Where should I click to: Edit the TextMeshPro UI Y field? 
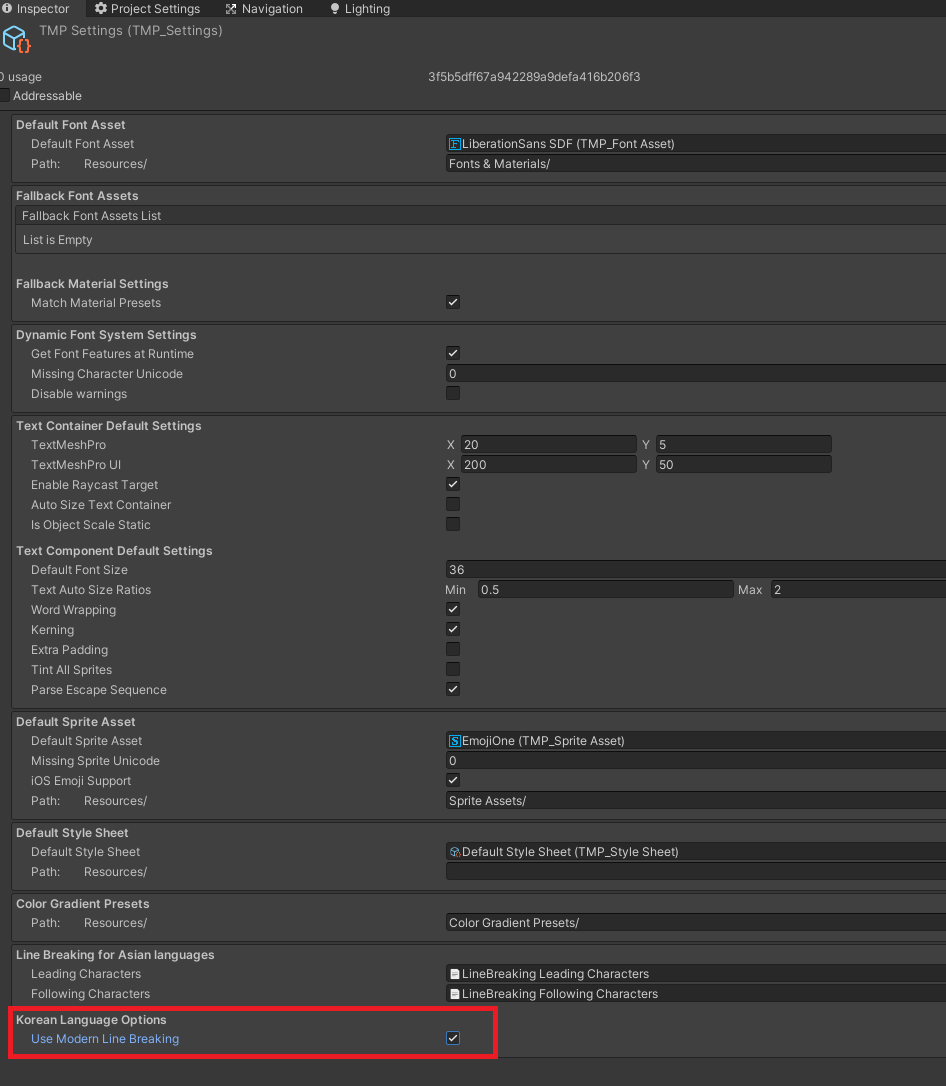pos(744,465)
